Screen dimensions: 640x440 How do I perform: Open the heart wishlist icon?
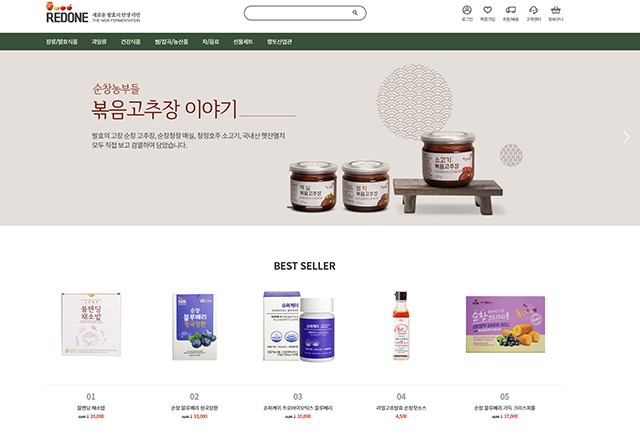click(487, 10)
